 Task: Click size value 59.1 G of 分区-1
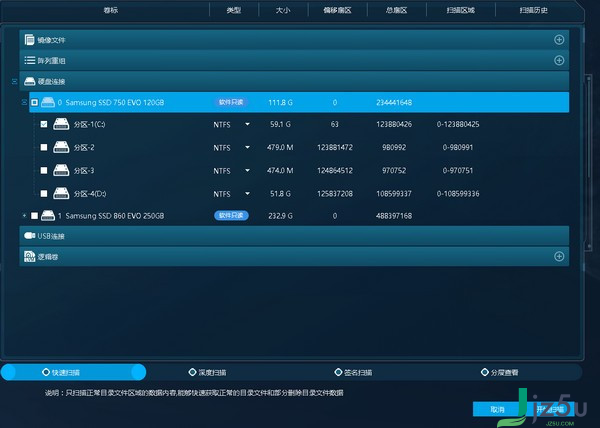[x=280, y=124]
